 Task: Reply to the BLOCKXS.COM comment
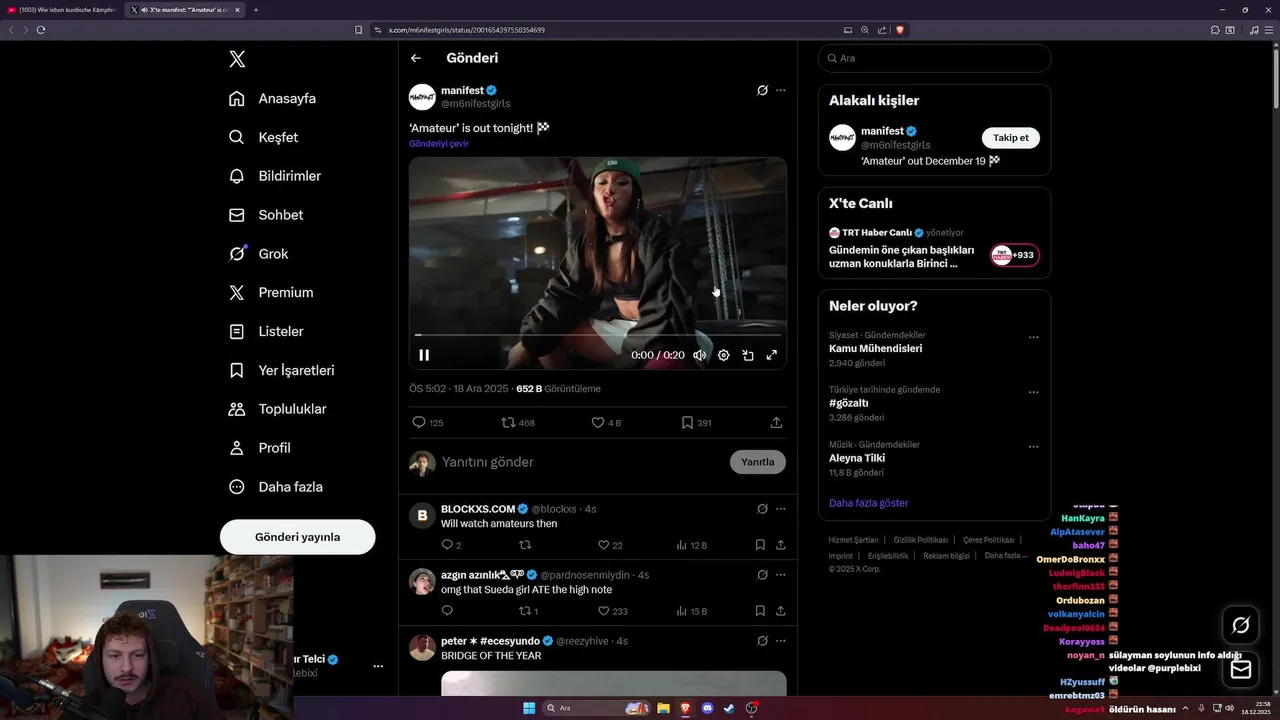click(451, 545)
